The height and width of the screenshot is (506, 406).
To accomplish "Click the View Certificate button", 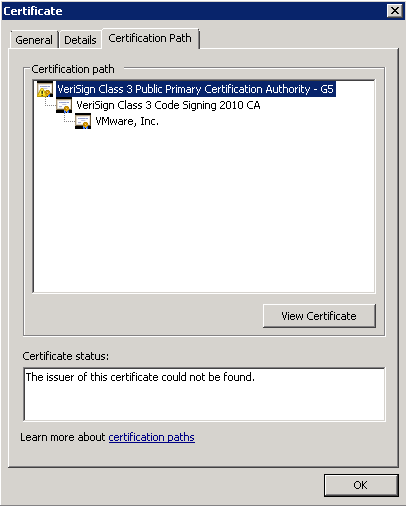I will tap(319, 316).
